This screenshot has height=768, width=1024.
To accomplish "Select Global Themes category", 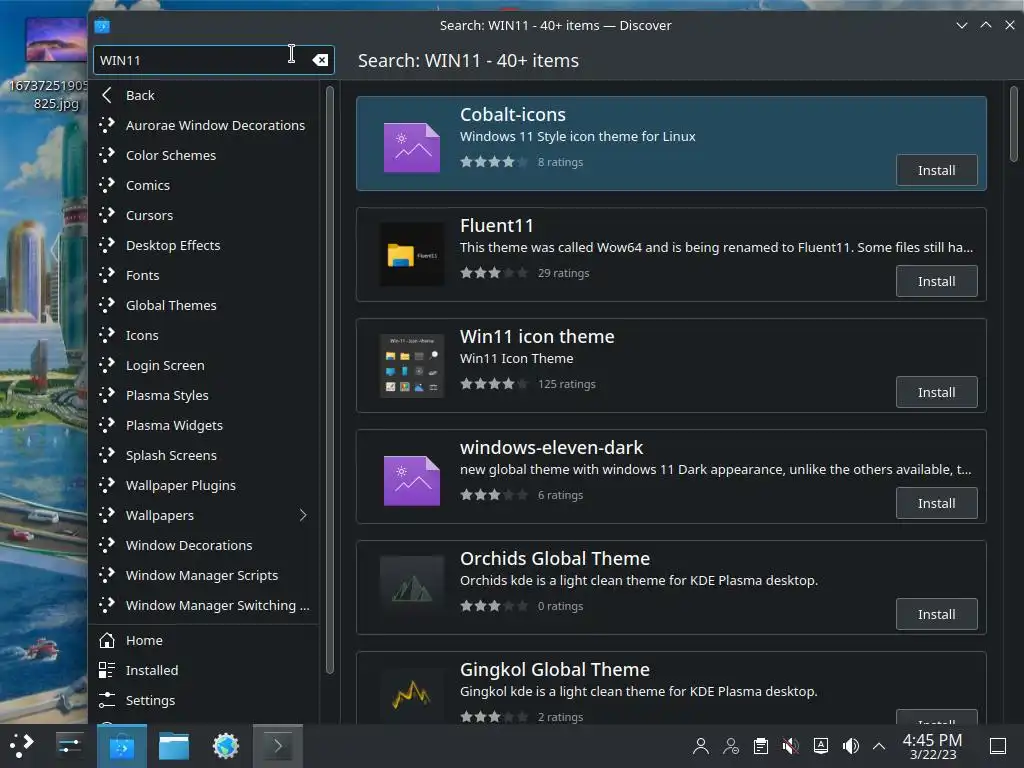I will [x=205, y=306].
